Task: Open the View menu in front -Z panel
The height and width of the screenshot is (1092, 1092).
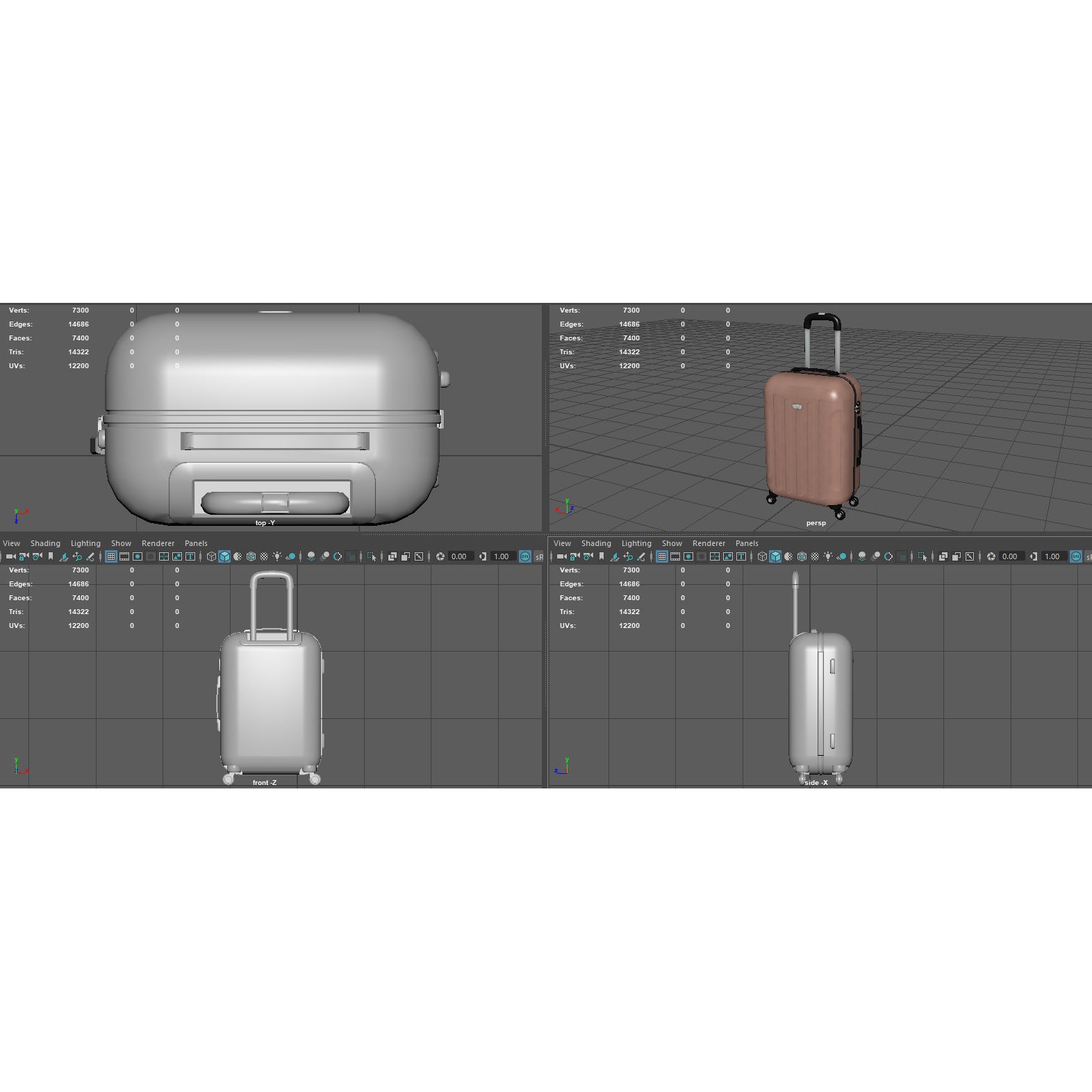Action: (12, 543)
